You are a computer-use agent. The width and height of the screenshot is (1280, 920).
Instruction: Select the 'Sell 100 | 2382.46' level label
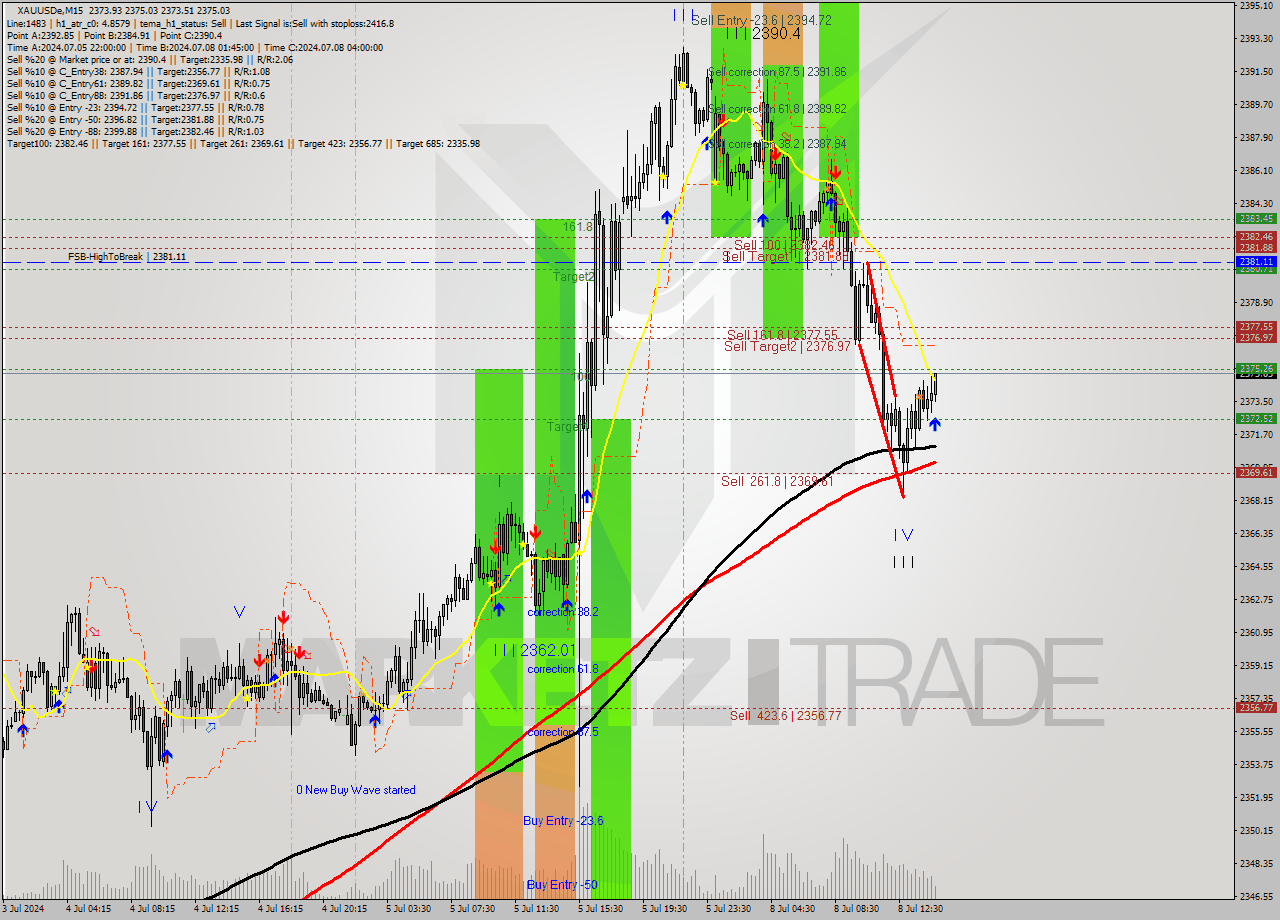[784, 245]
